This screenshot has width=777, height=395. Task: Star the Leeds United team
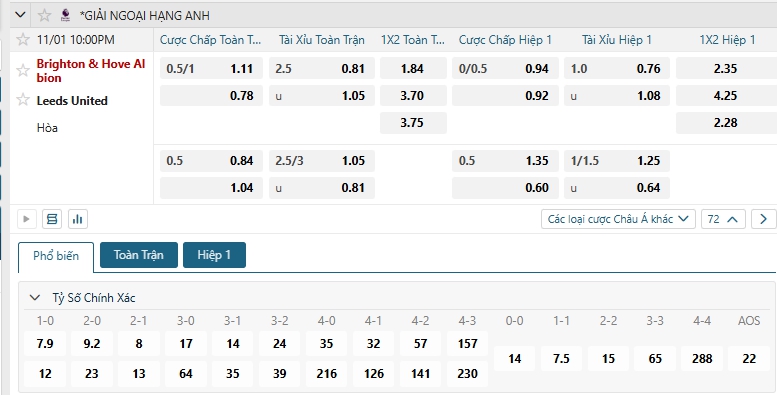click(x=23, y=100)
